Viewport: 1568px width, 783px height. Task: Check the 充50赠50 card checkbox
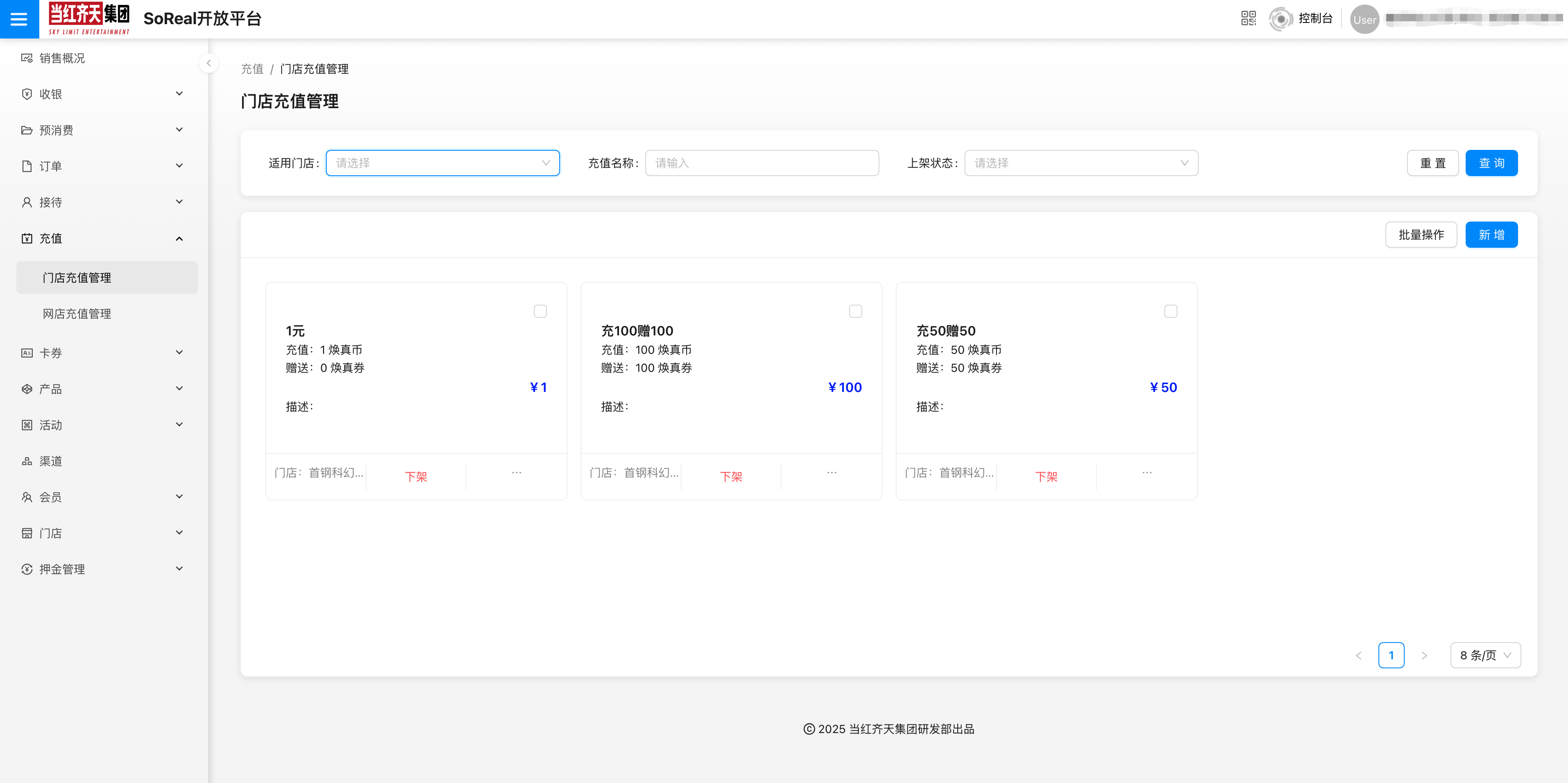pos(1170,312)
